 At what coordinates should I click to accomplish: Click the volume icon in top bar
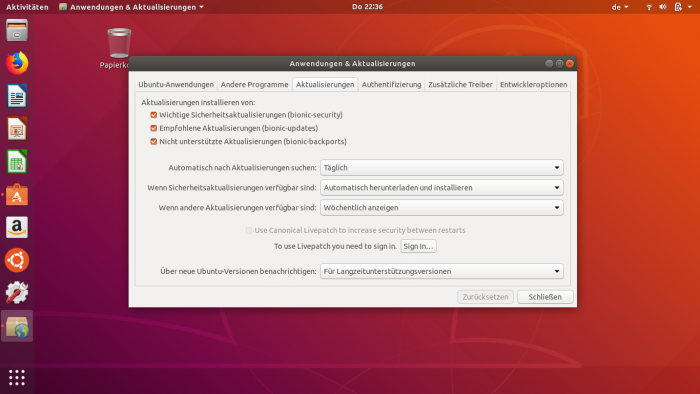[663, 7]
